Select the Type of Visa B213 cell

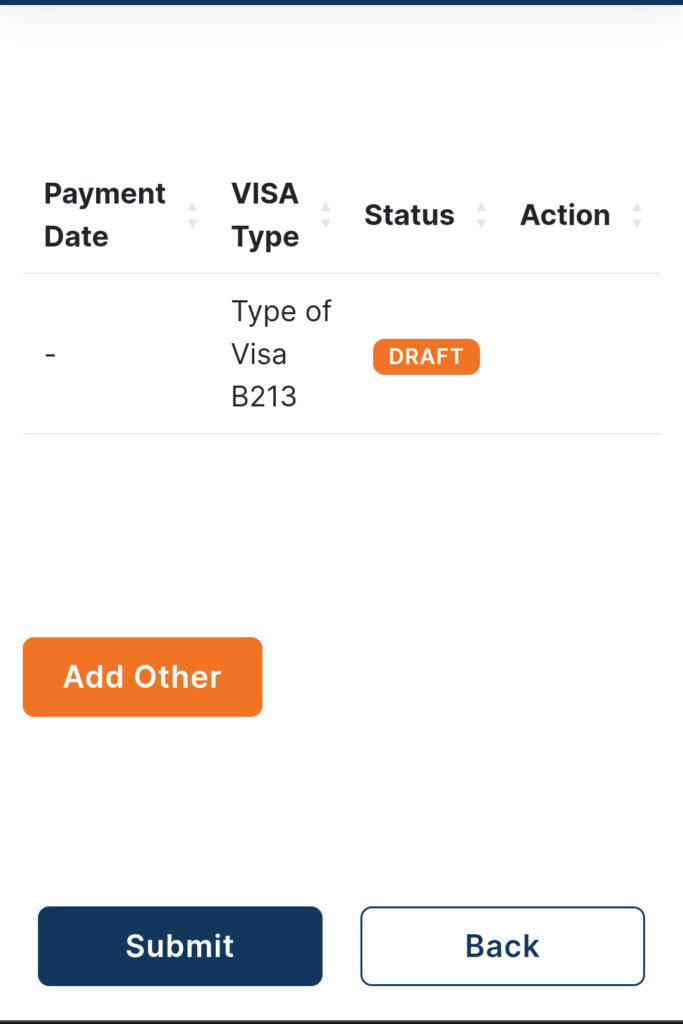[x=281, y=354]
